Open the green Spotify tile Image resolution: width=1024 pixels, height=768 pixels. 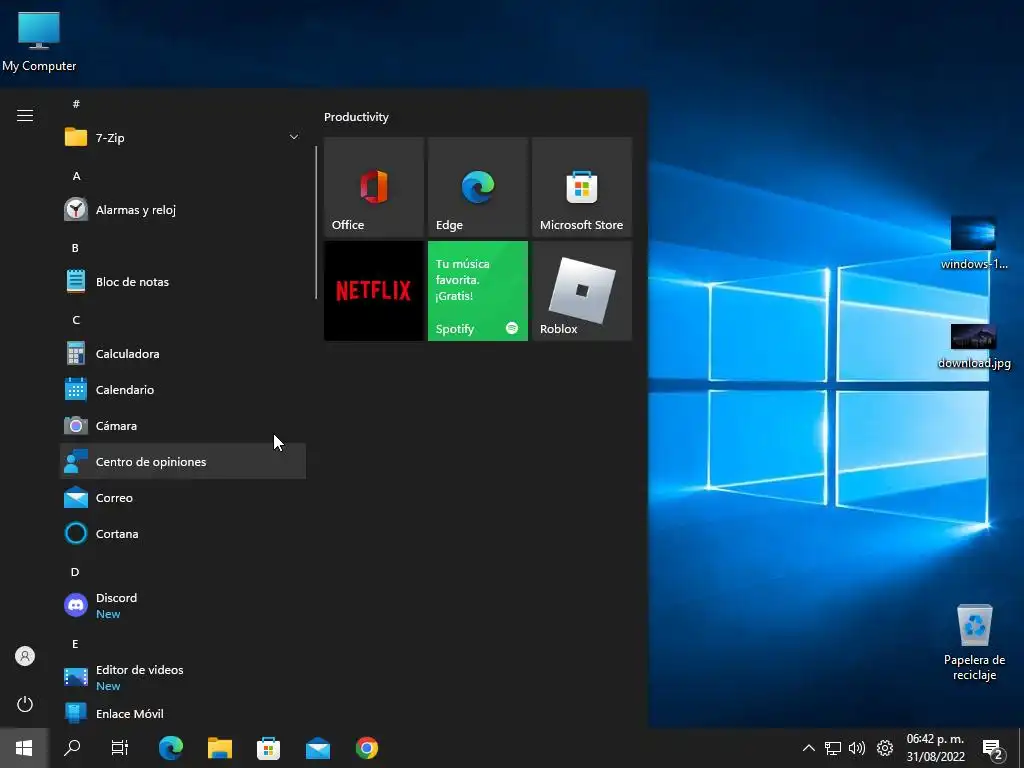(477, 291)
